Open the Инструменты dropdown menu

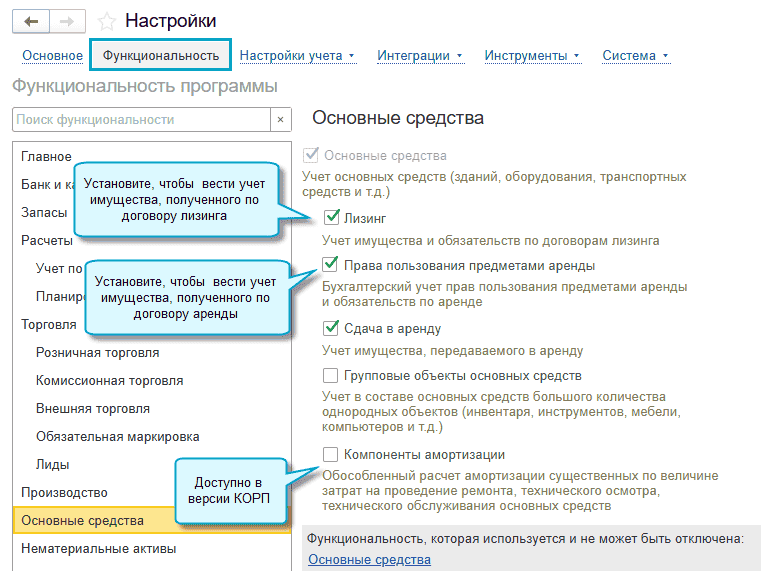coord(532,56)
